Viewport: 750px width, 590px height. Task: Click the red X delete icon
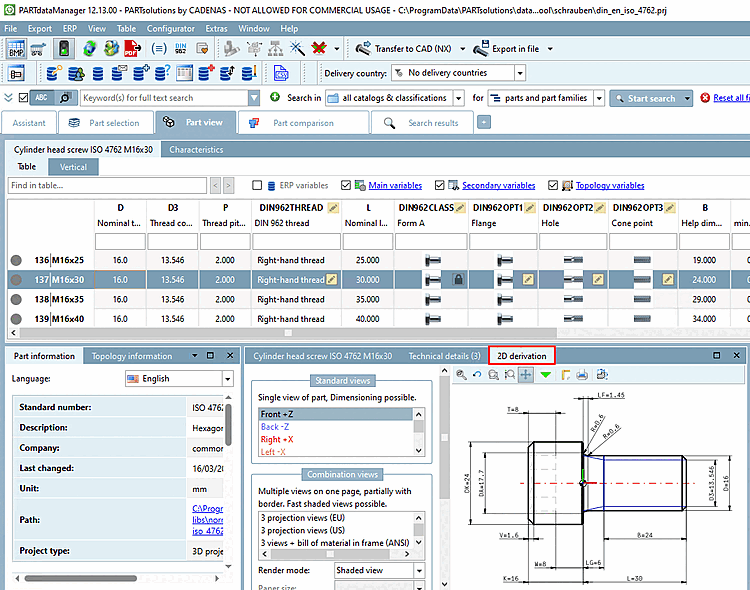tap(319, 48)
